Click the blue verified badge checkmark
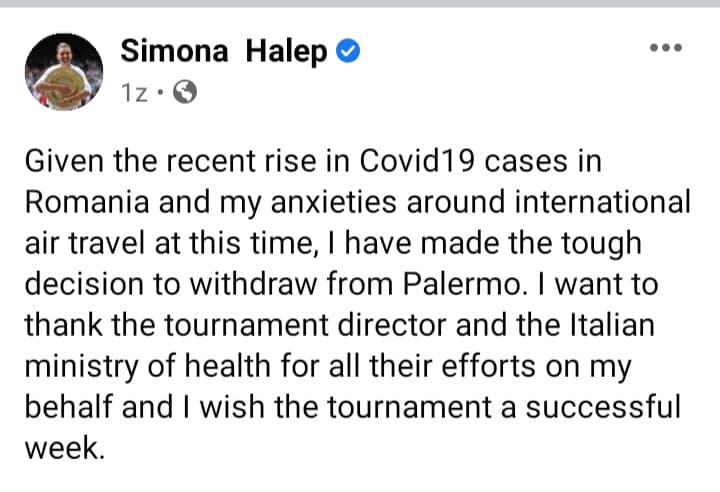720x492 pixels. pos(348,51)
